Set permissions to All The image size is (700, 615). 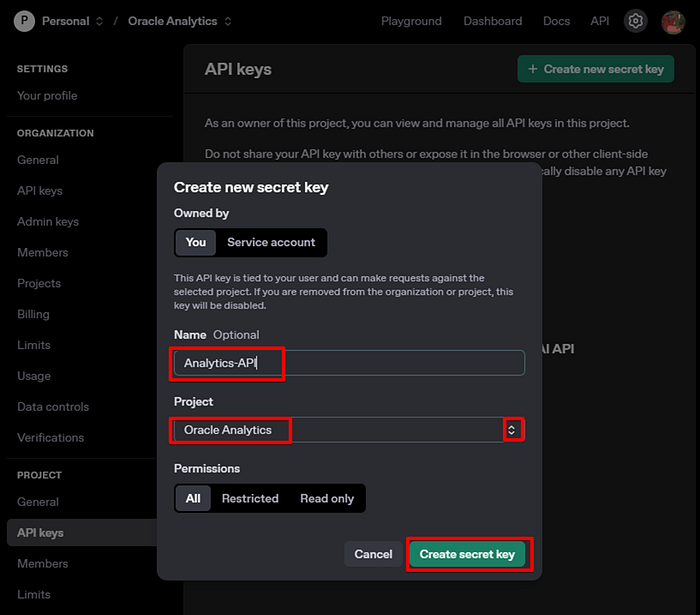coord(193,498)
